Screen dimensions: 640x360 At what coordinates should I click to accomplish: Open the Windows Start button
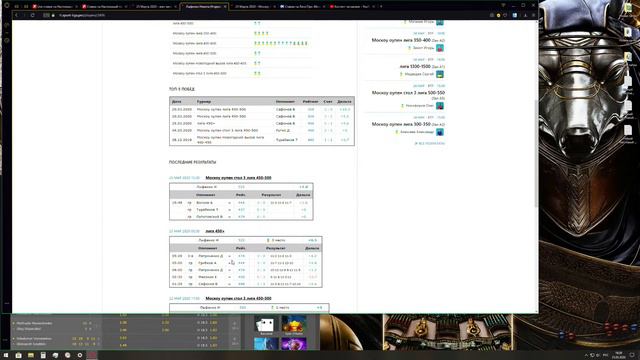(x=6, y=355)
